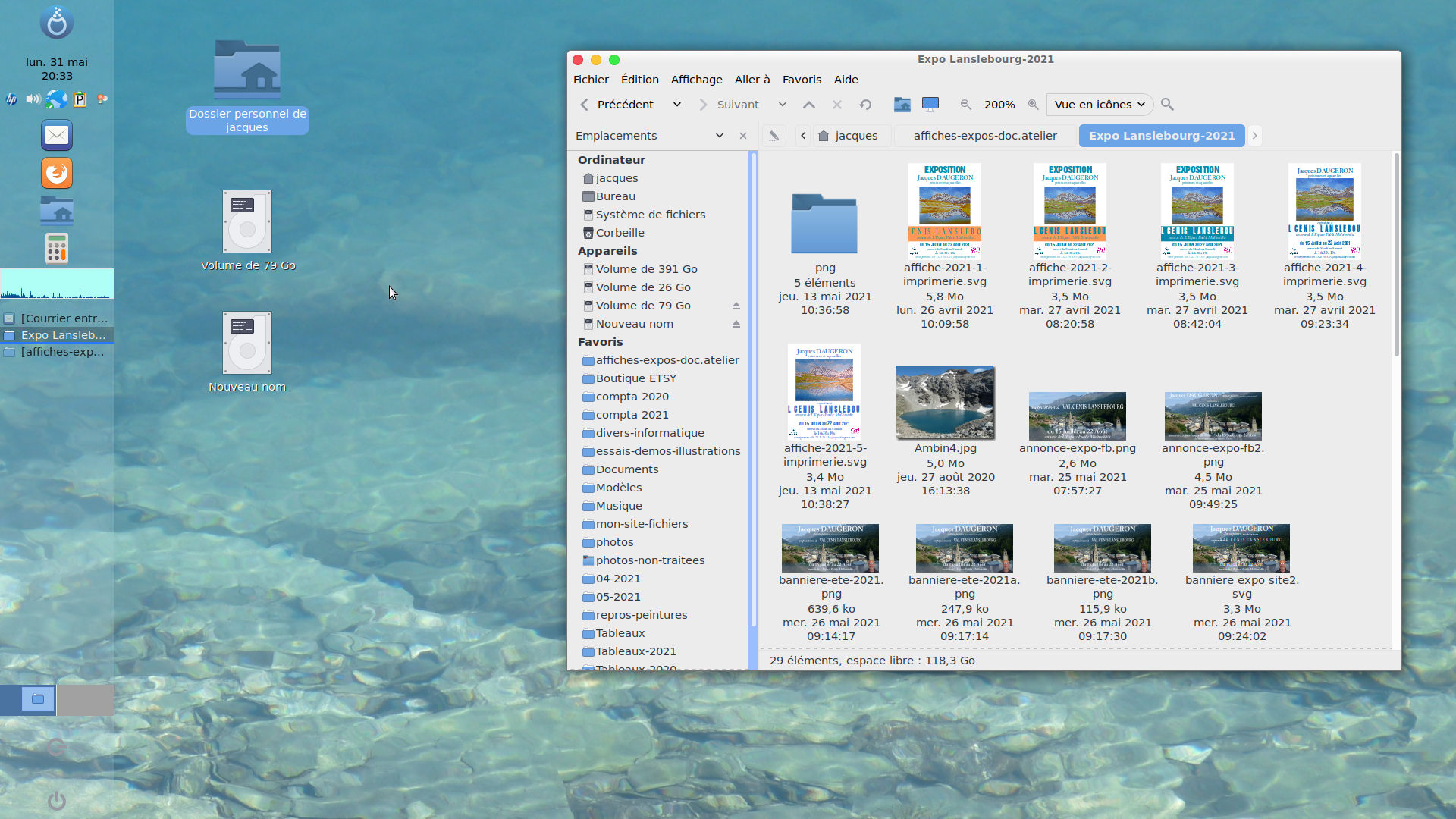Select banniere expo site2.svg file
The width and height of the screenshot is (1456, 819).
click(x=1241, y=548)
